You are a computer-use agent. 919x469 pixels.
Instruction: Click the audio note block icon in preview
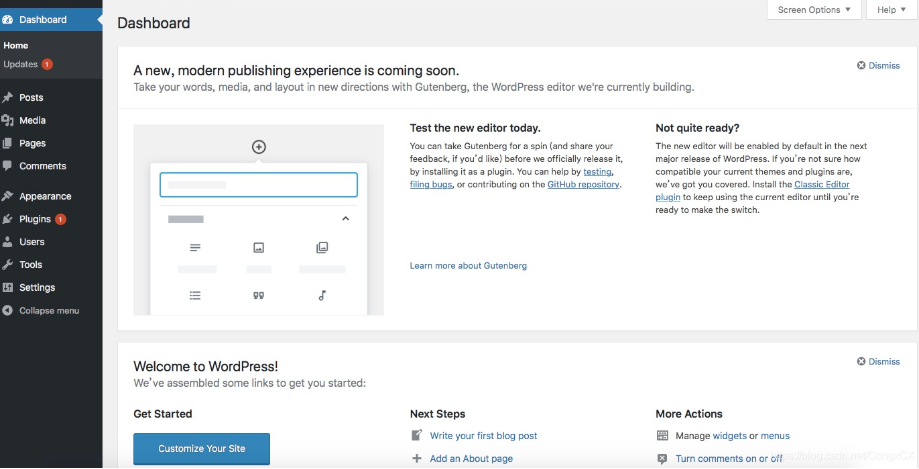(x=322, y=295)
